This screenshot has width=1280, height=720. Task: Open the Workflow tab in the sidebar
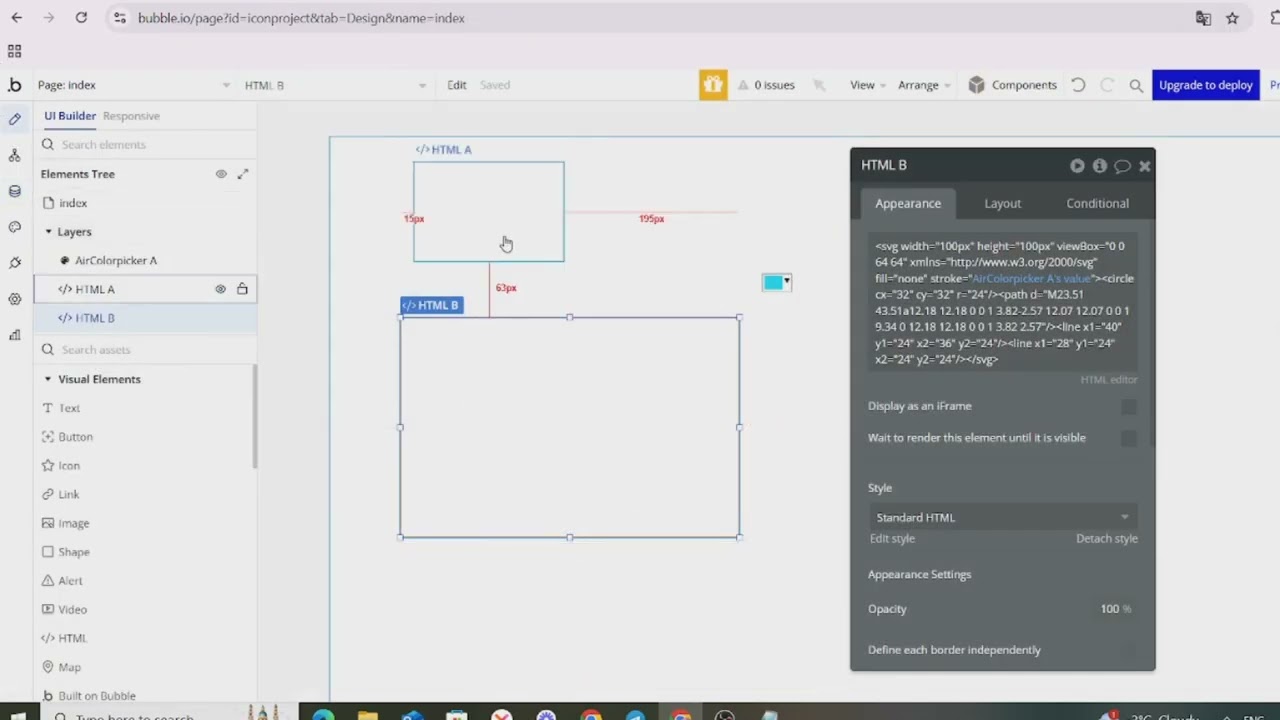tap(14, 155)
